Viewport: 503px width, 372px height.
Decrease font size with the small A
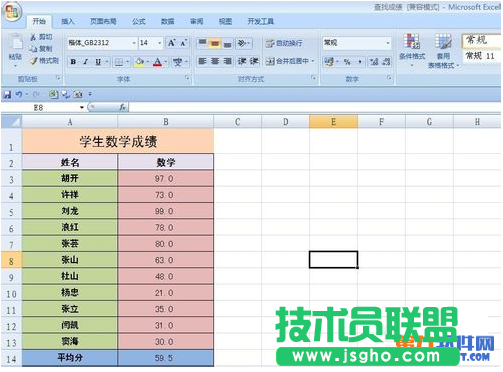point(184,43)
